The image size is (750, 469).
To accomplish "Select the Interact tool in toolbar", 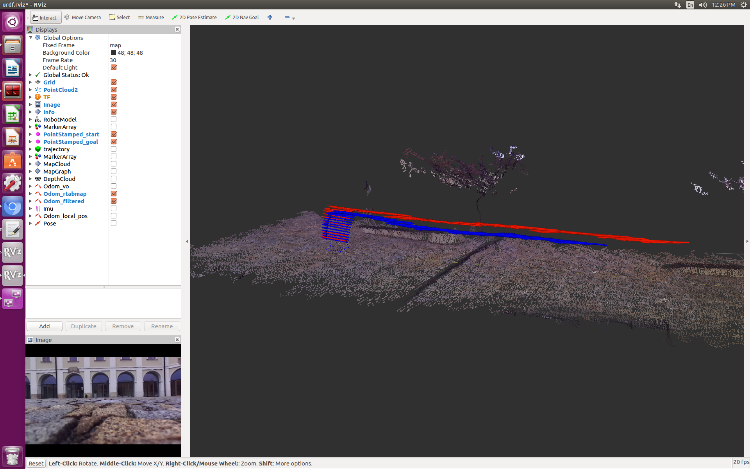I will pos(43,17).
